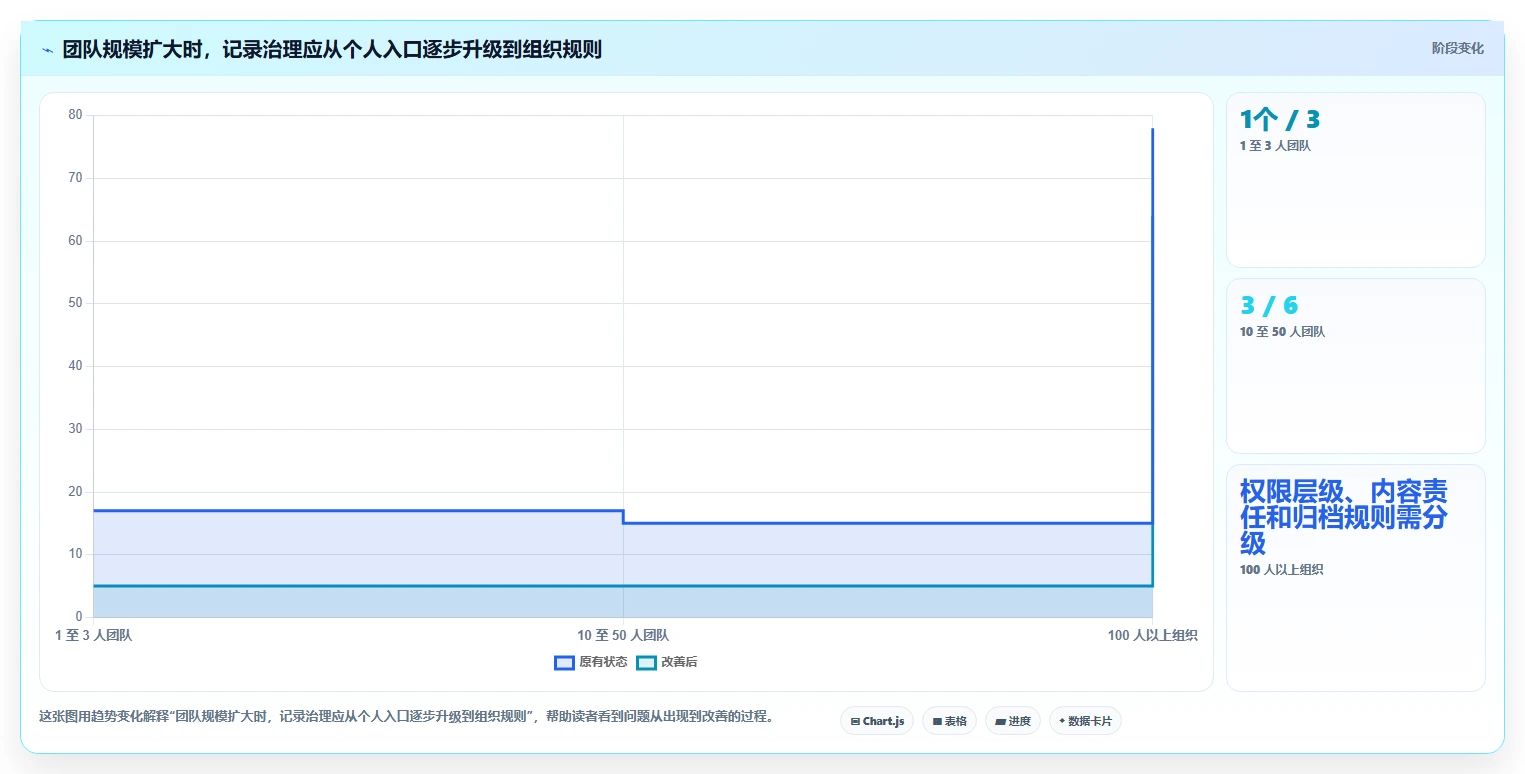Image resolution: width=1525 pixels, height=774 pixels.
Task: Click the description sentence below the chart
Action: coord(406,716)
